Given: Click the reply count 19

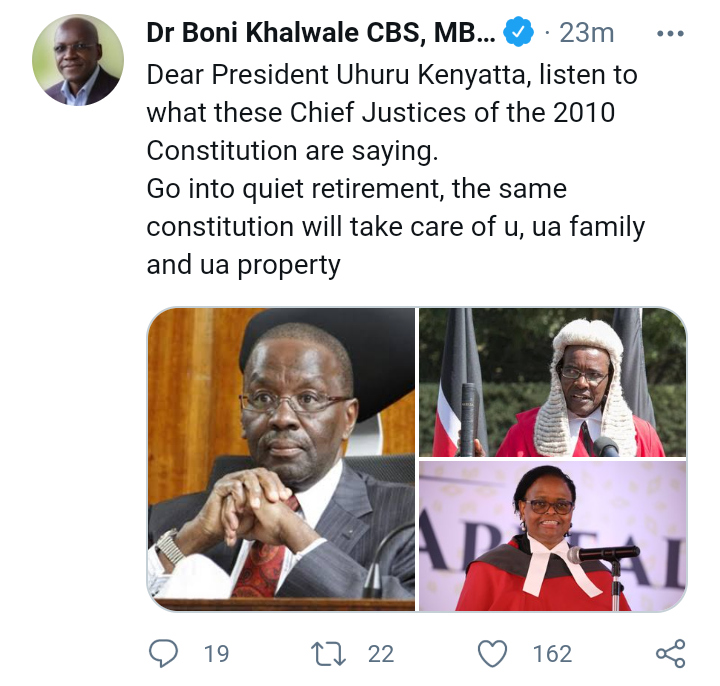Looking at the screenshot, I should point(216,654).
